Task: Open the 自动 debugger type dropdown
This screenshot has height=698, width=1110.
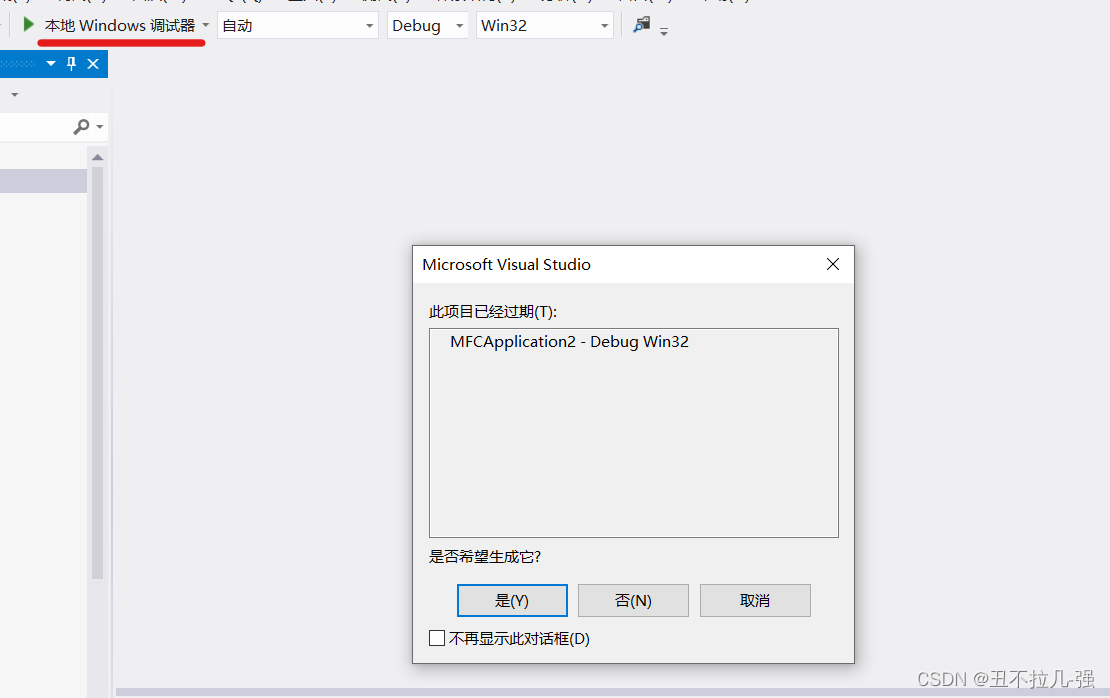Action: 298,25
